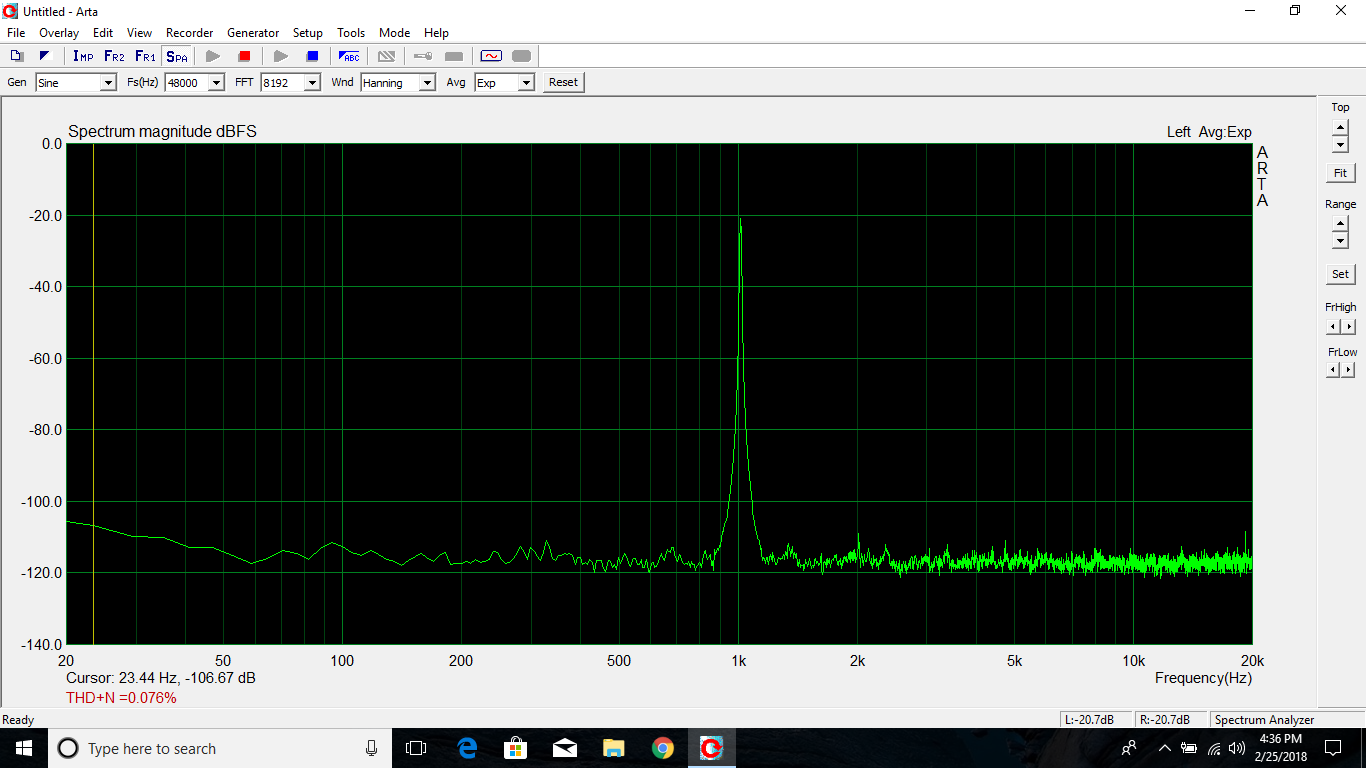Open the Fs(Hz) sampling rate dropdown
Screen dimensions: 1366x768
[216, 82]
